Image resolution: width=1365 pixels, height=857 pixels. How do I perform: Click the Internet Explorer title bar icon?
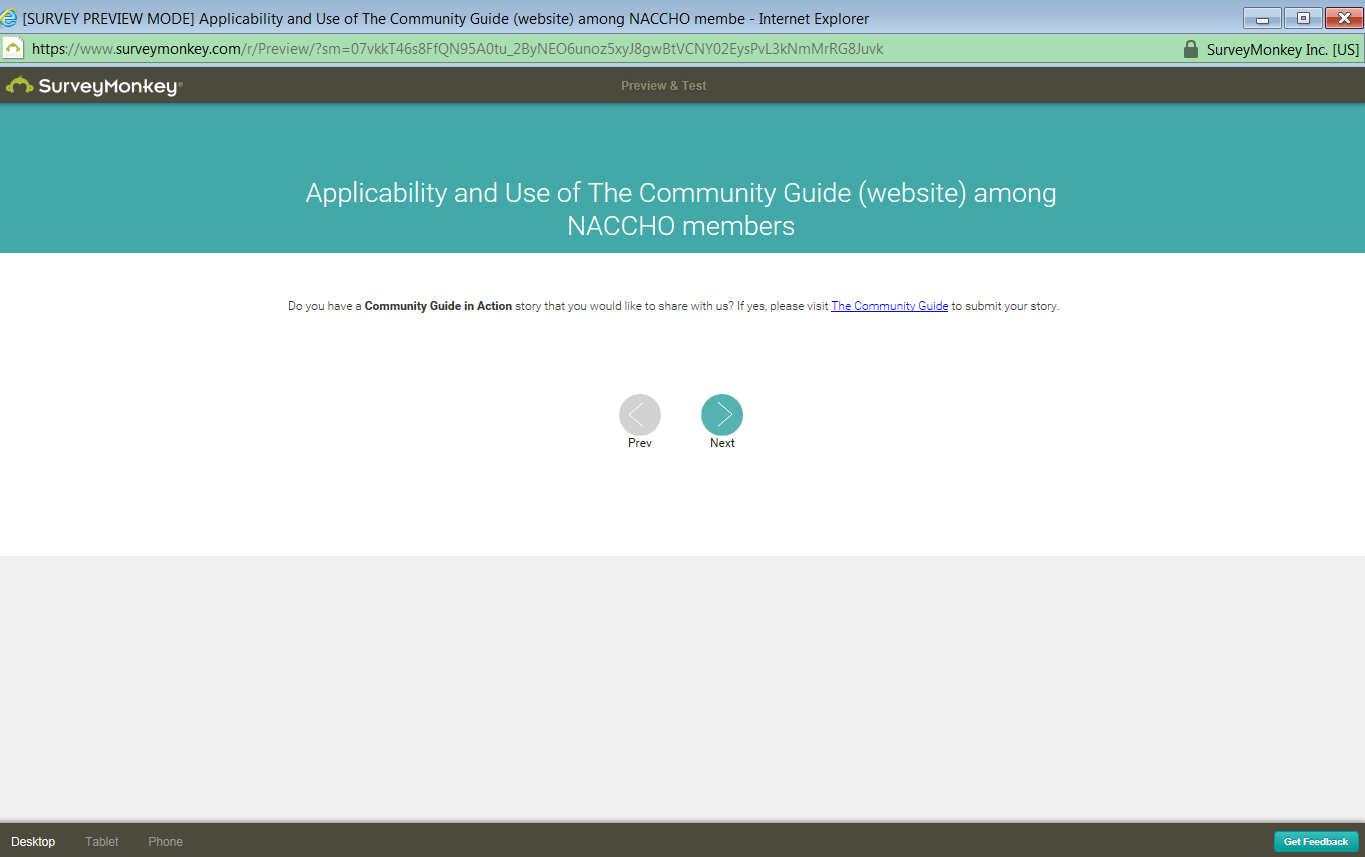point(10,18)
